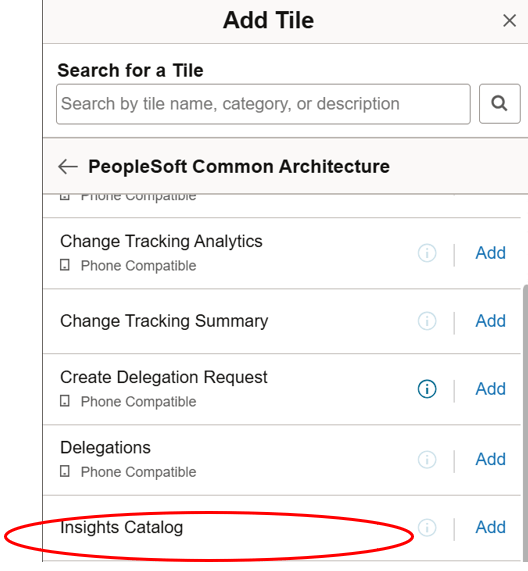View info icon for Delegations tile
The height and width of the screenshot is (571, 528).
[427, 460]
